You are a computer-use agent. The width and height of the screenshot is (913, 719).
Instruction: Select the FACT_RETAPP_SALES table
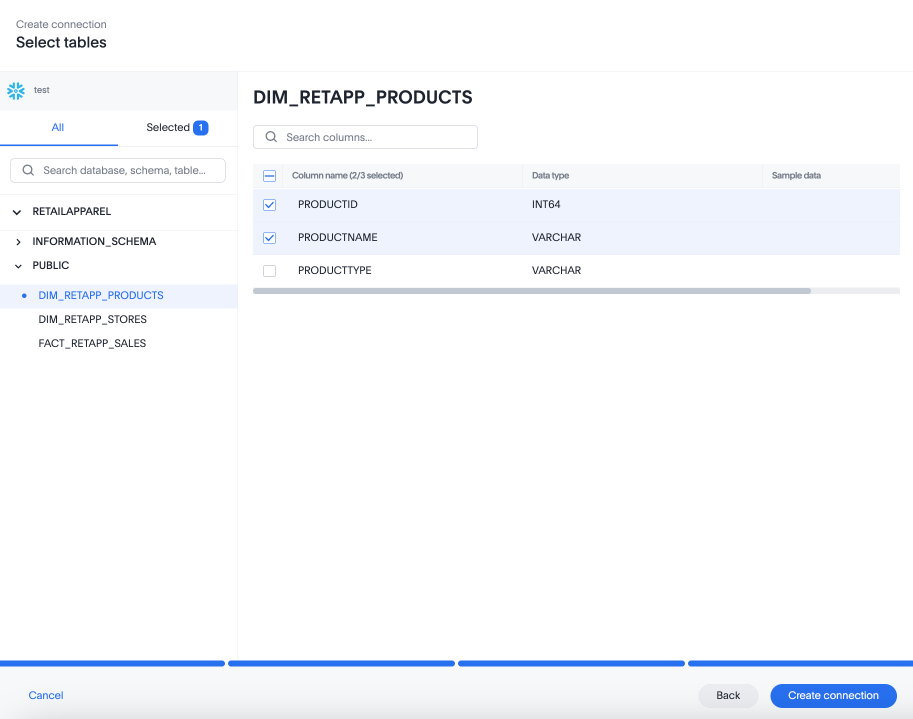click(x=92, y=344)
